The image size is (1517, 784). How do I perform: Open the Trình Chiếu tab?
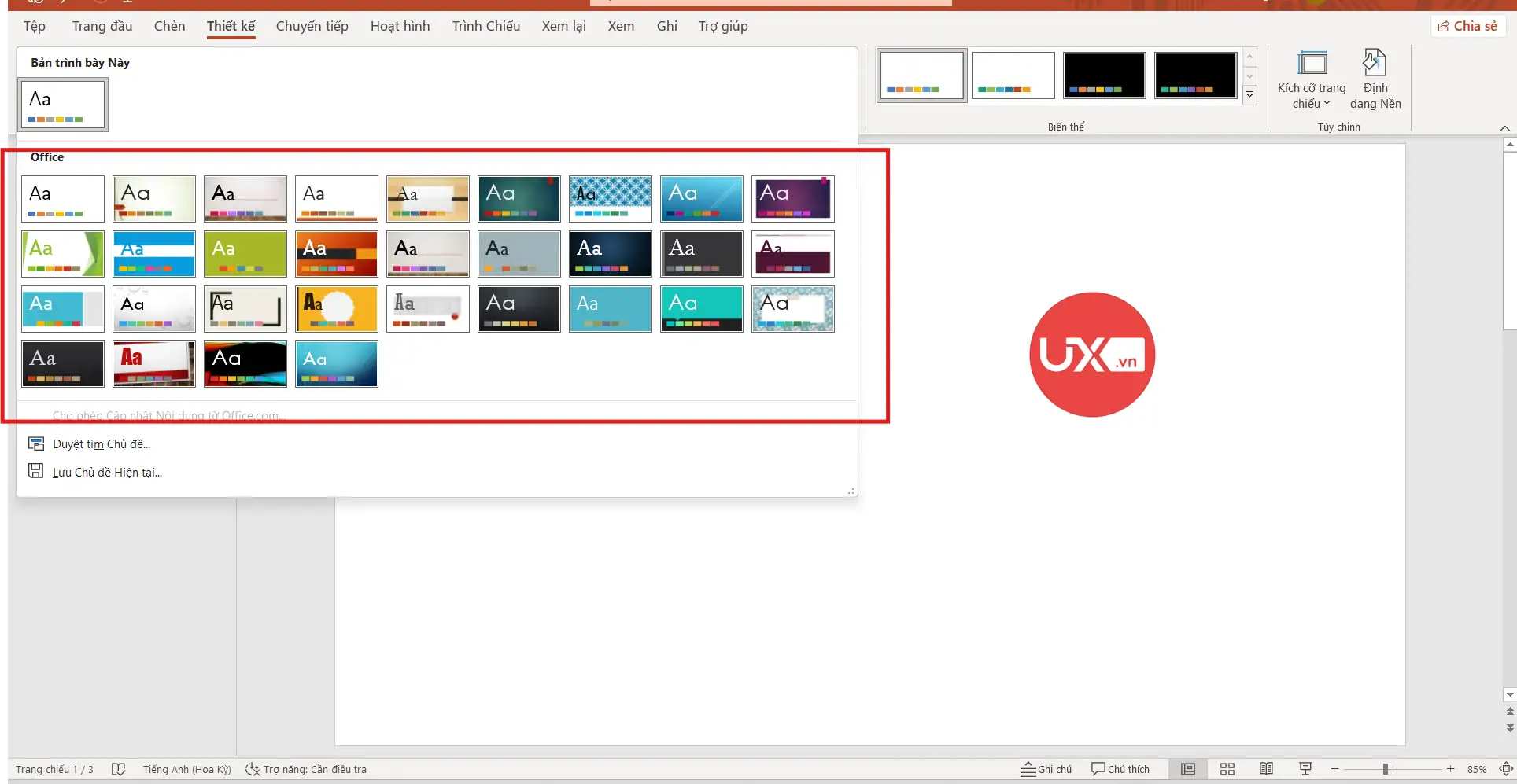pos(485,26)
